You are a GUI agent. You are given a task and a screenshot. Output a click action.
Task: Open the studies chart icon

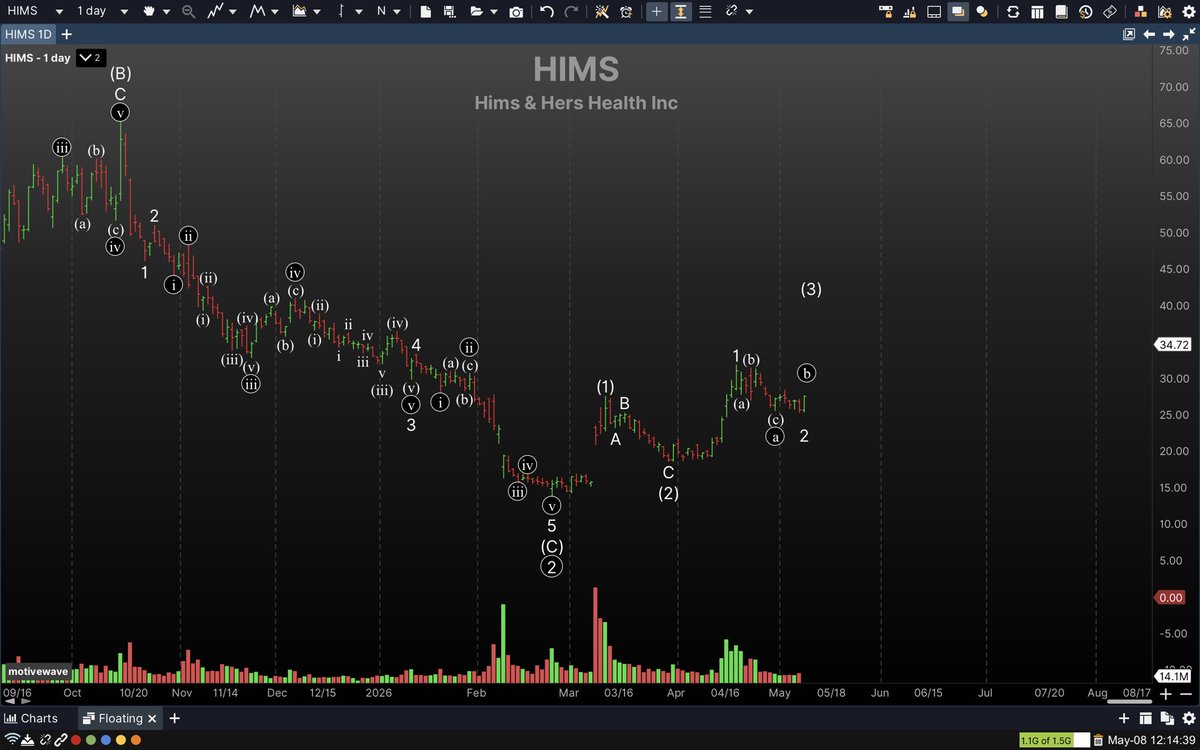click(299, 11)
